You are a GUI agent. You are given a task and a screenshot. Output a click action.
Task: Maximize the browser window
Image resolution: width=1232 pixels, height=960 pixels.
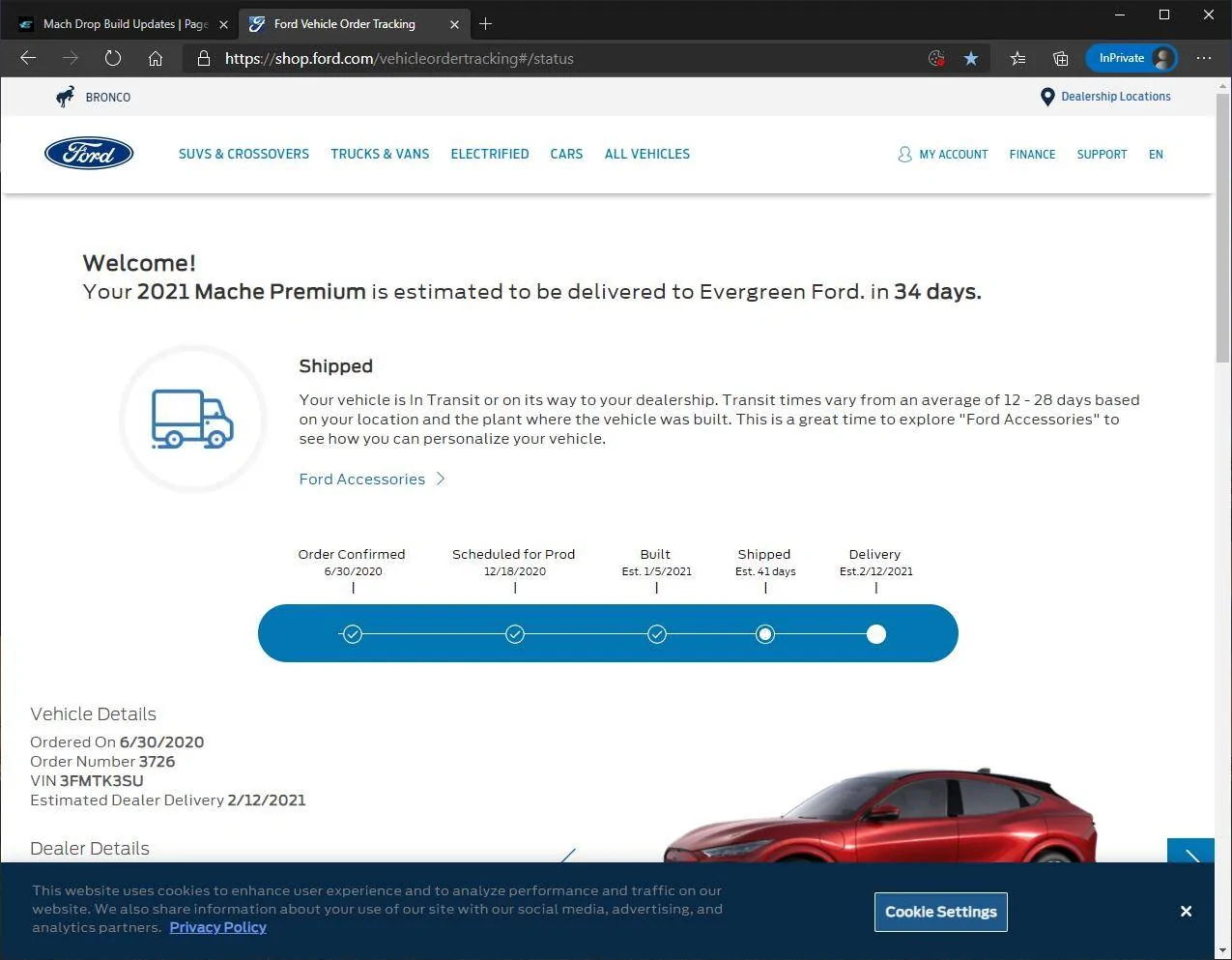point(1164,15)
